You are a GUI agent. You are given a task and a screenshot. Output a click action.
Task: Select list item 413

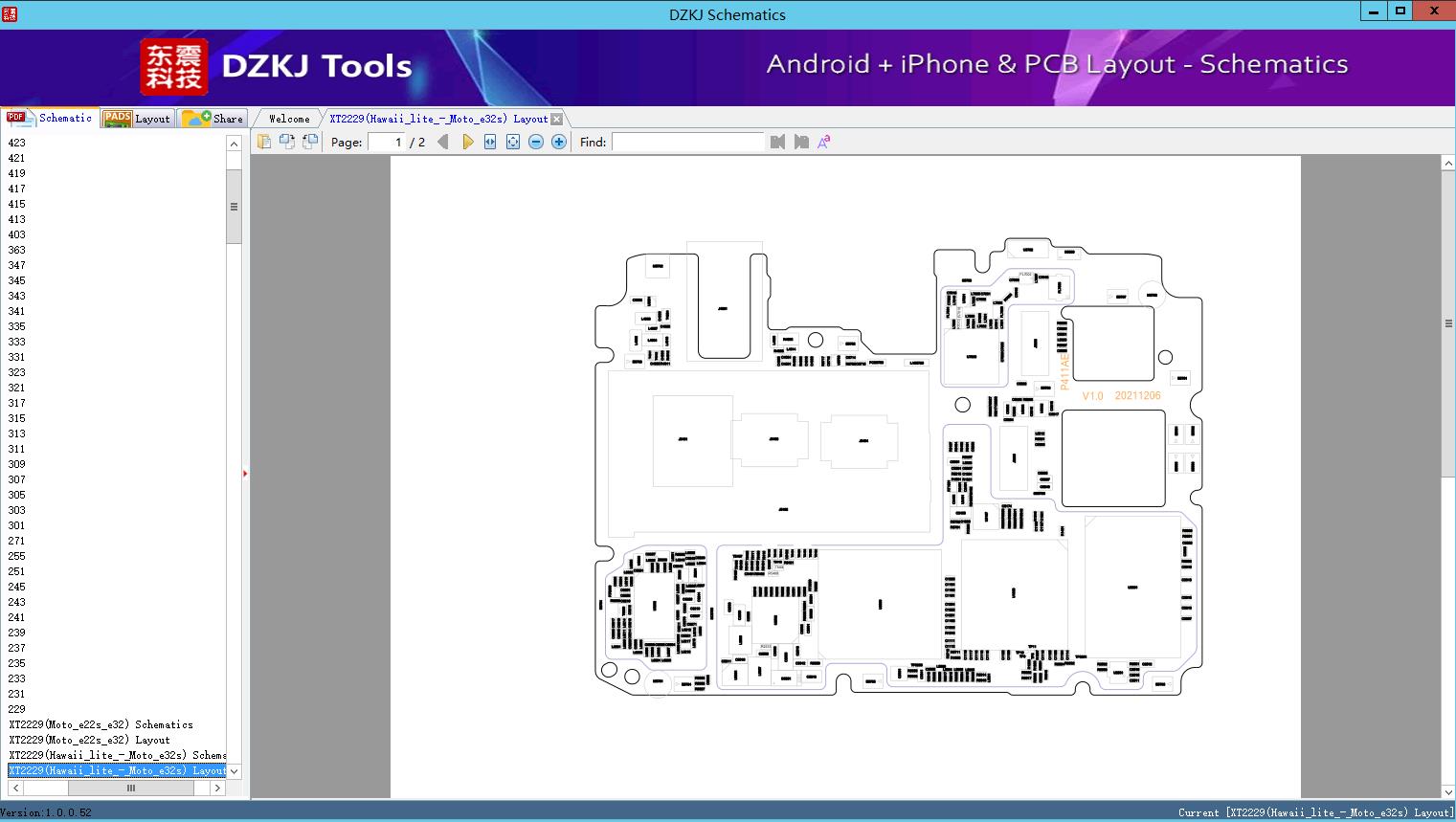17,219
